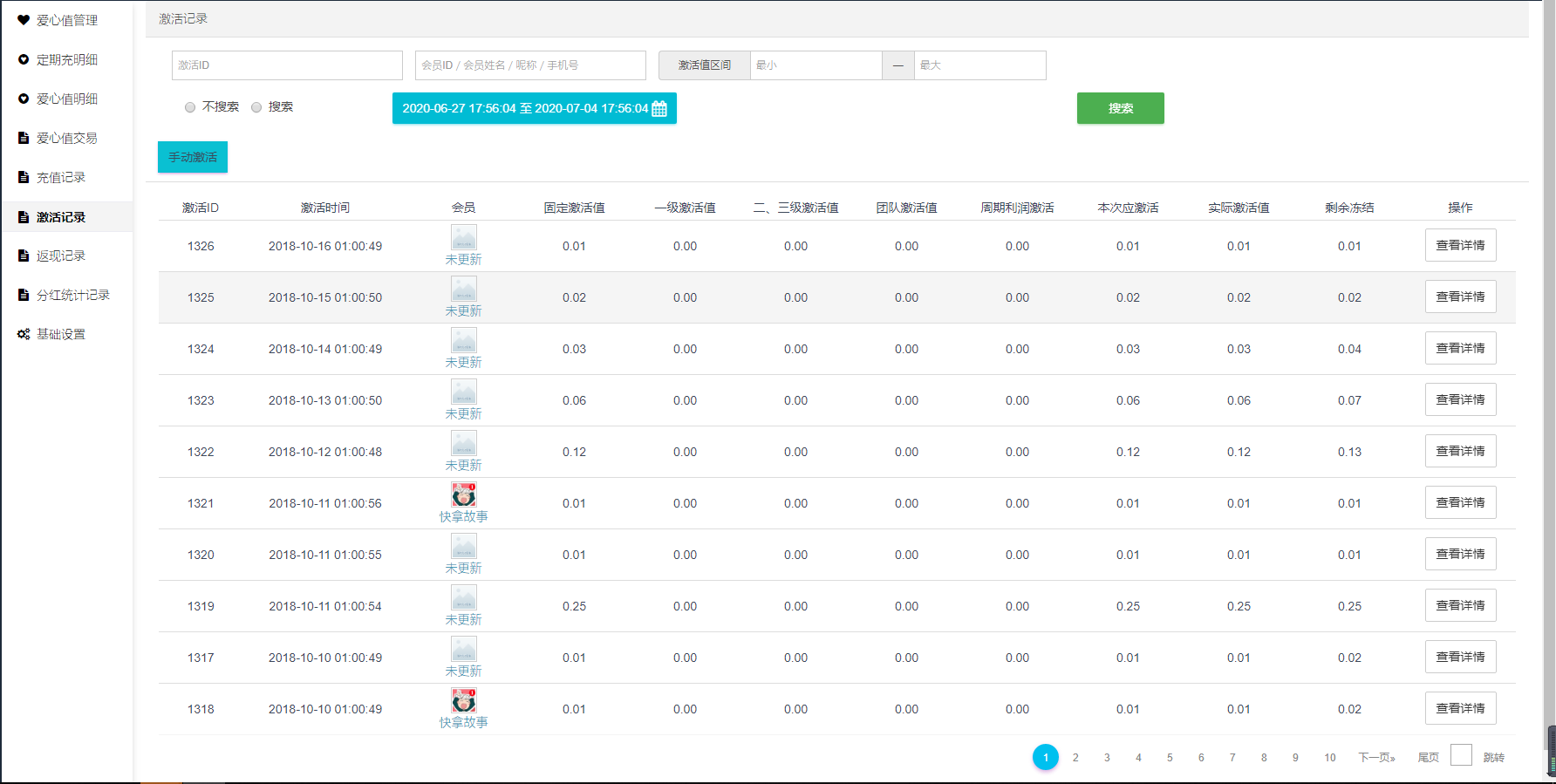Click 快拿故事 member avatar in row 1321

pyautogui.click(x=464, y=494)
